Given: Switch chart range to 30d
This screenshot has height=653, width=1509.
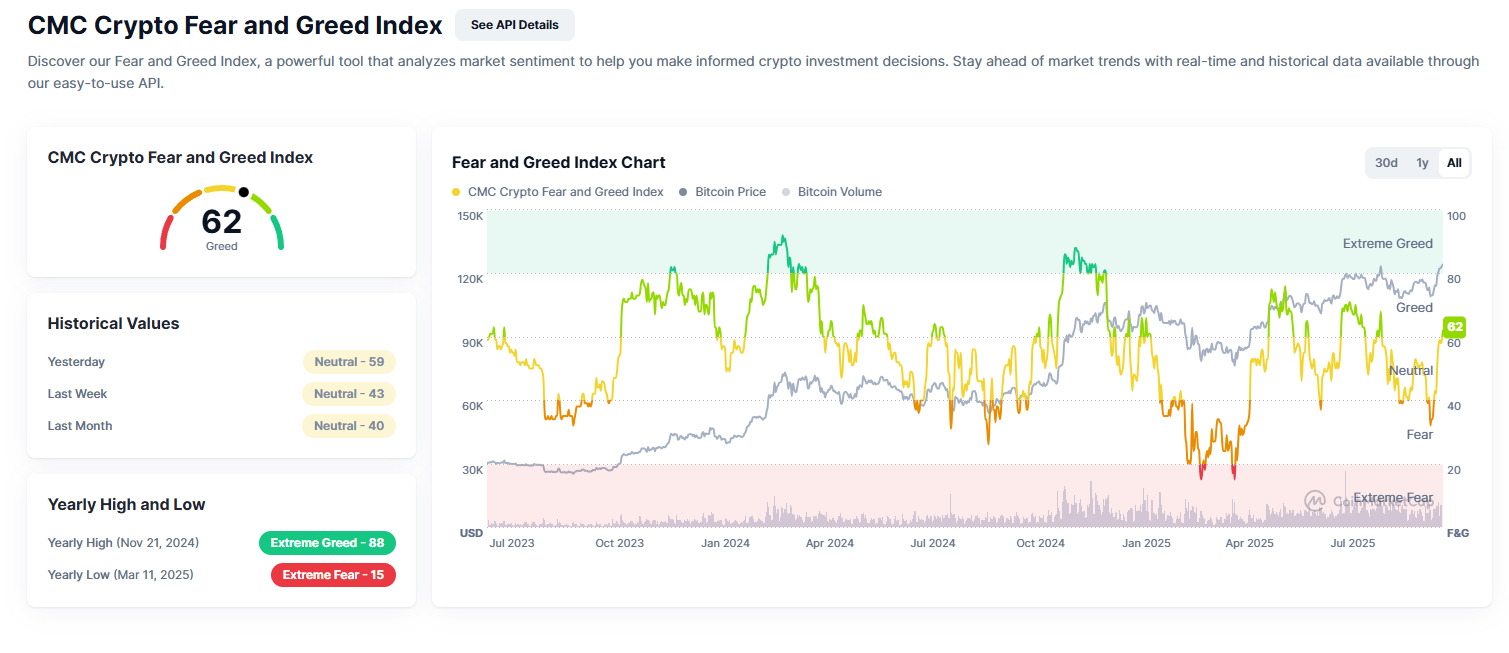Looking at the screenshot, I should click(x=1386, y=163).
